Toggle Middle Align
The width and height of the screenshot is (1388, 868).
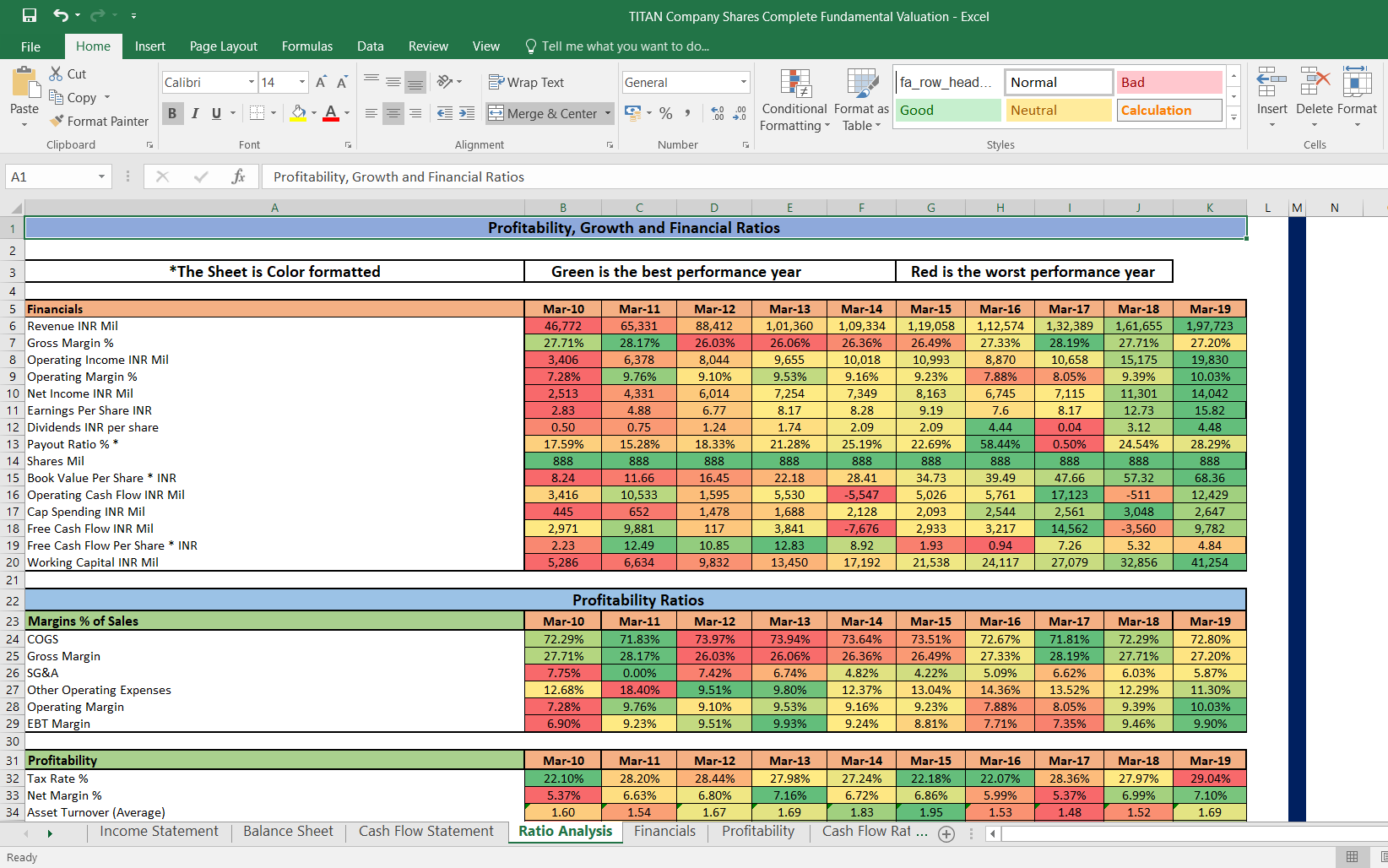(393, 81)
